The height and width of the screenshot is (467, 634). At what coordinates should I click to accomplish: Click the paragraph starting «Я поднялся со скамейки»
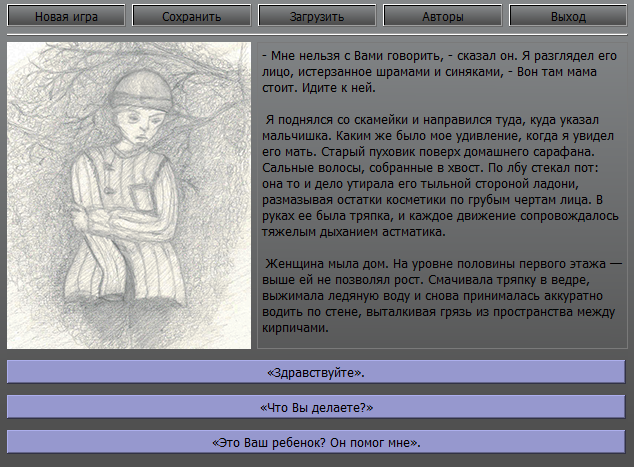tap(440, 175)
